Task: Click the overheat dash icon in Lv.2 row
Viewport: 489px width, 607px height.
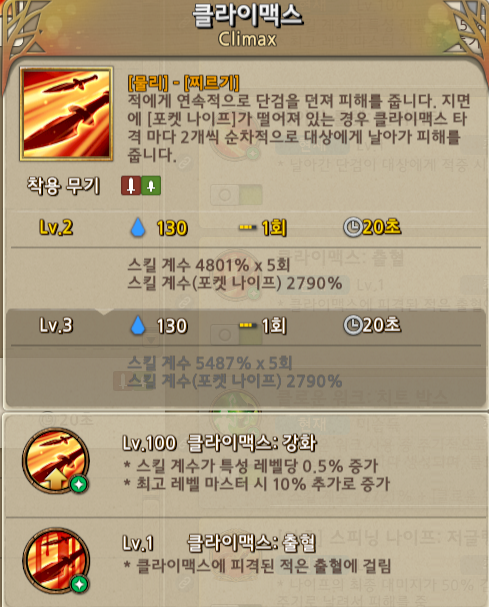Action: coord(247,228)
